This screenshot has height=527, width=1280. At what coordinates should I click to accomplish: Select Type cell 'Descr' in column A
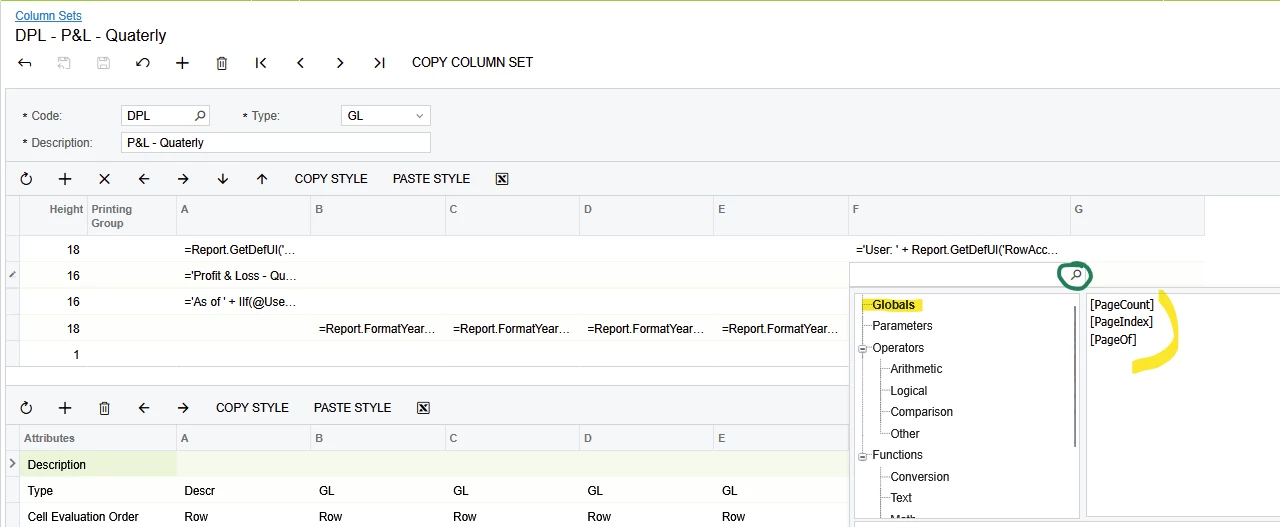tap(244, 491)
